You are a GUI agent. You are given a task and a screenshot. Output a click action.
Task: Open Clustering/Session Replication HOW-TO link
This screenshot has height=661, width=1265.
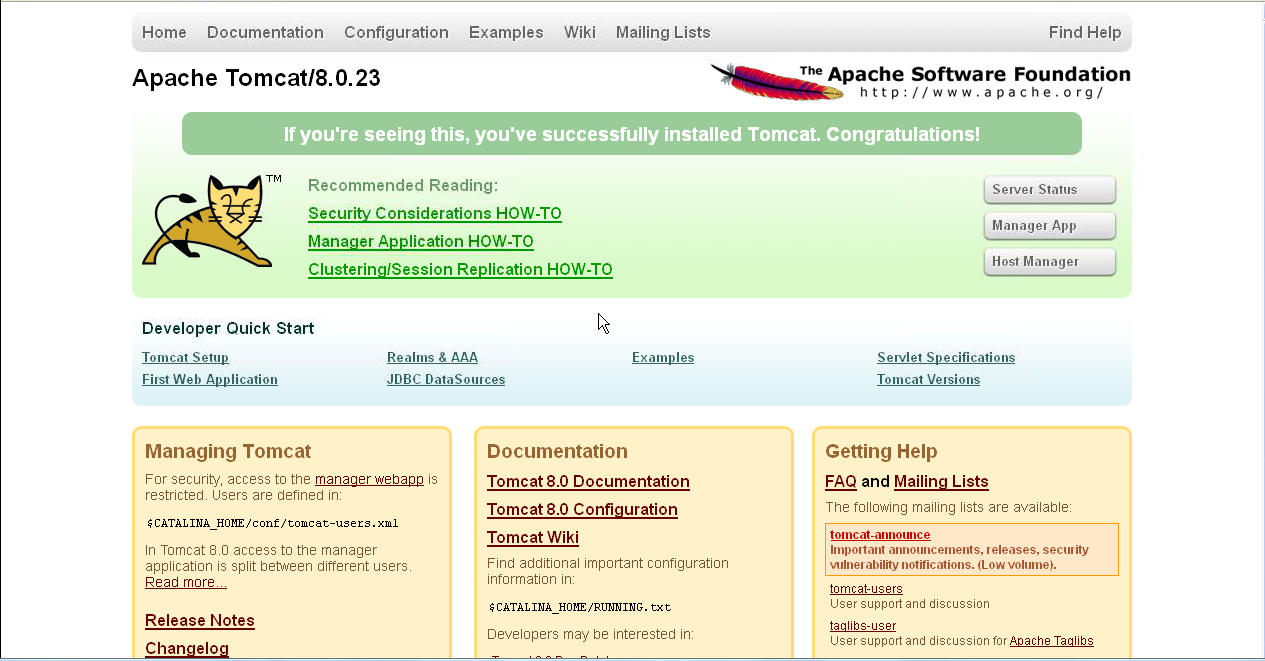(x=460, y=269)
